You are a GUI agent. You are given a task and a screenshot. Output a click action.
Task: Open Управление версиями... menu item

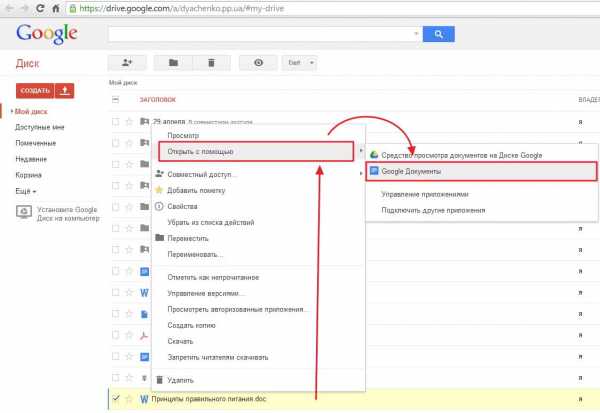coord(205,293)
